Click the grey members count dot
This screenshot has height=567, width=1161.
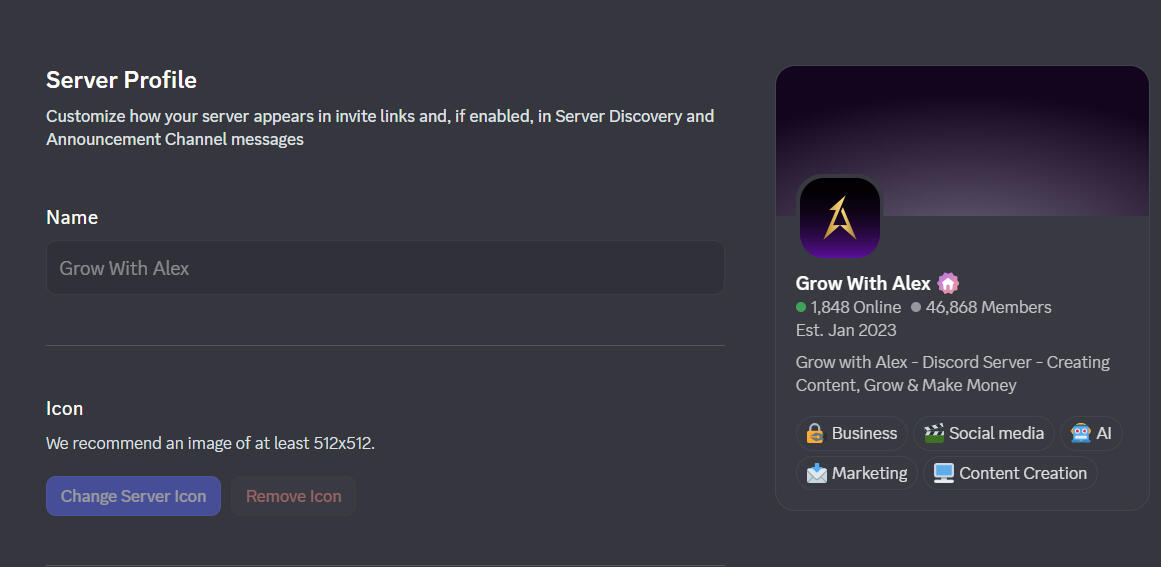click(916, 308)
